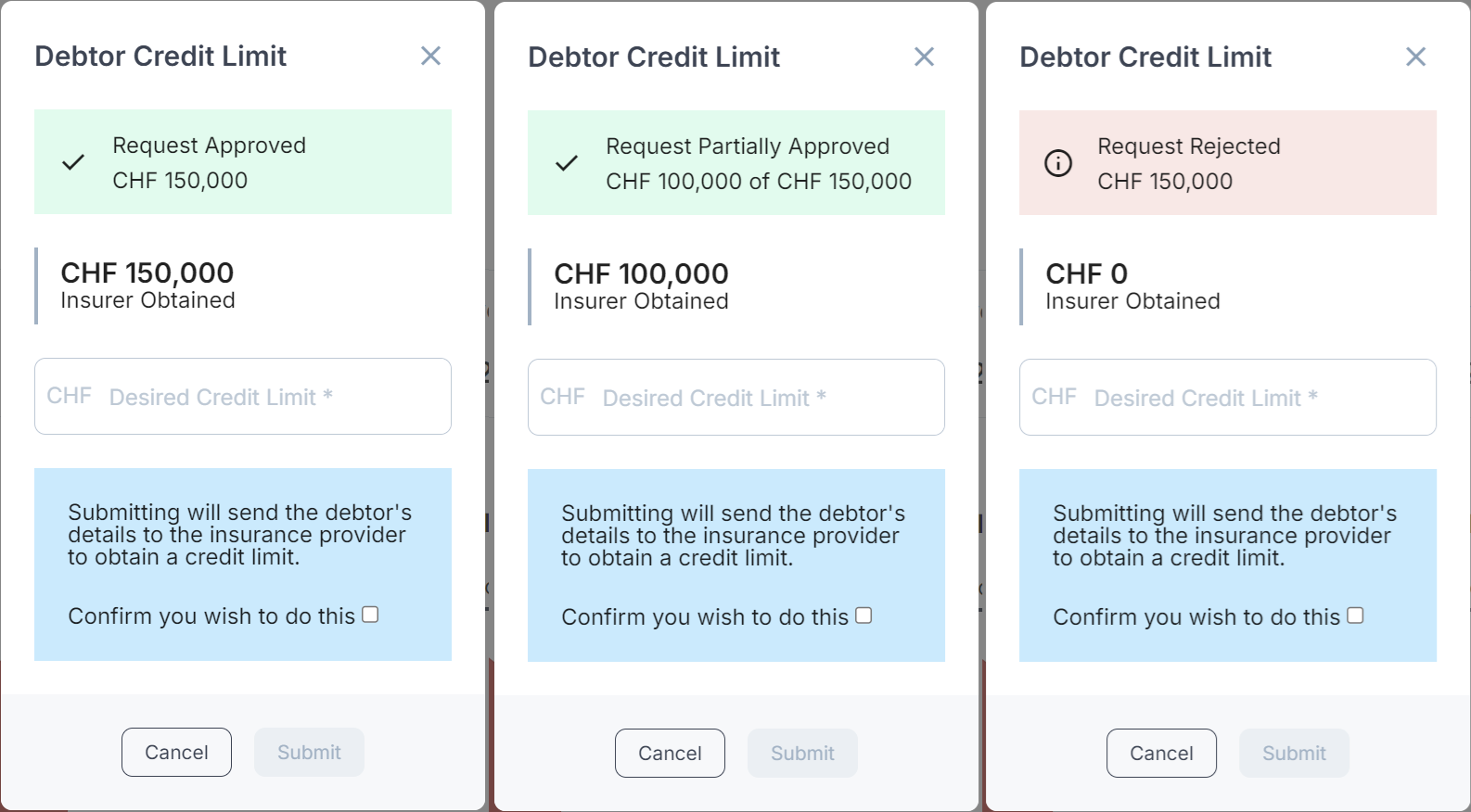The height and width of the screenshot is (812, 1471).
Task: Select the CHF 100,000 Insurer Obtained text
Action: pos(641,285)
